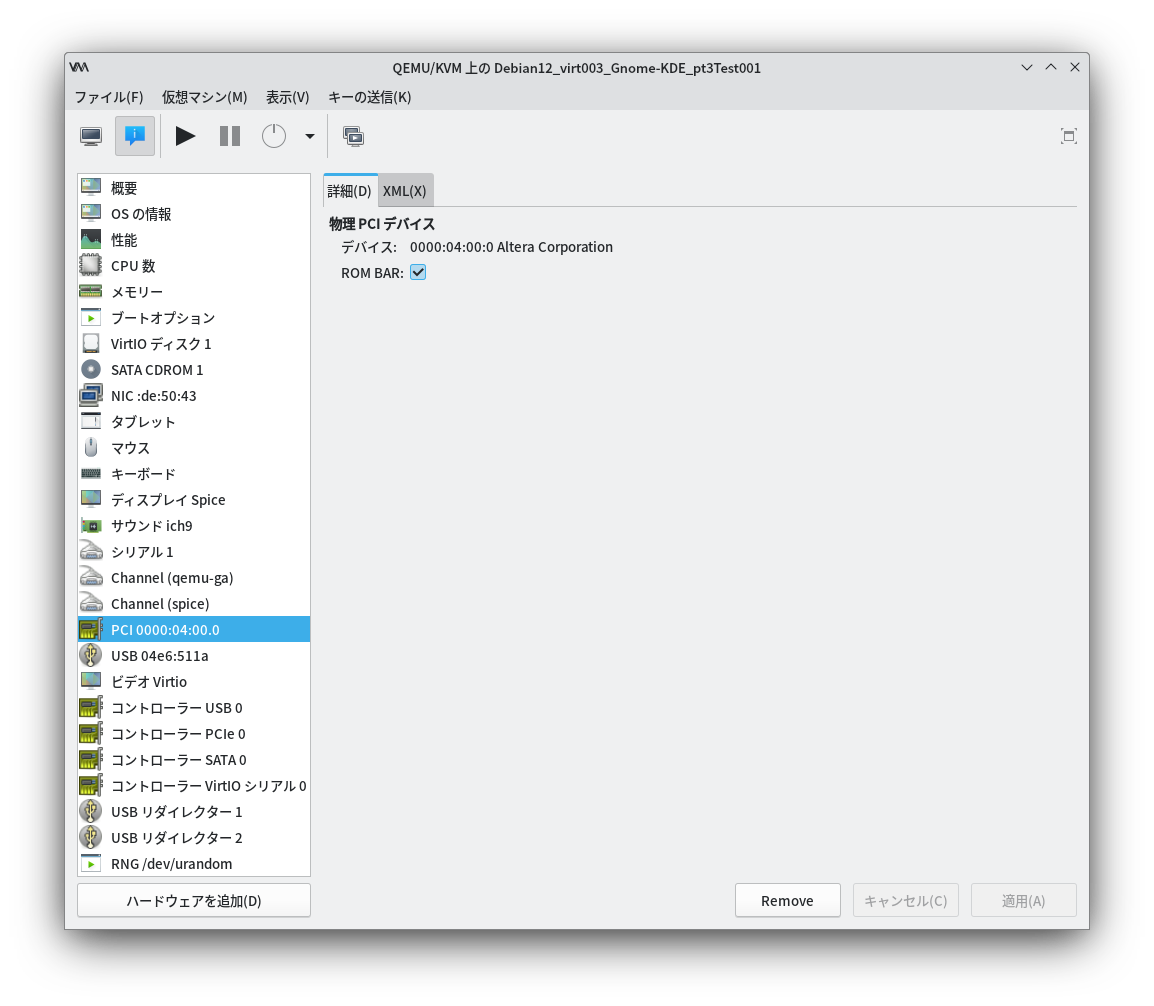Switch to the 詳細(D) tab
Screen dimensions: 1154x1006
(x=350, y=191)
